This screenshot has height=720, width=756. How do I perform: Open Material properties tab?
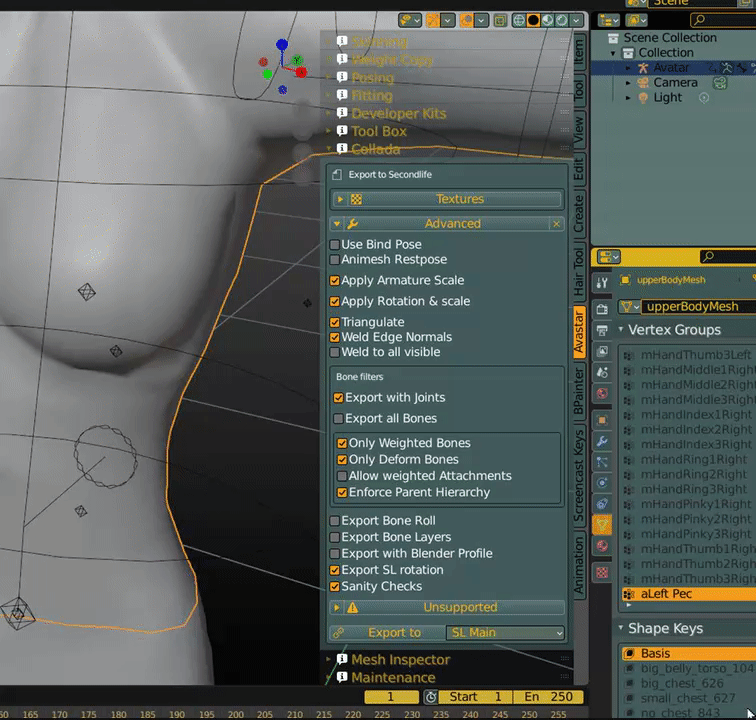[602, 546]
